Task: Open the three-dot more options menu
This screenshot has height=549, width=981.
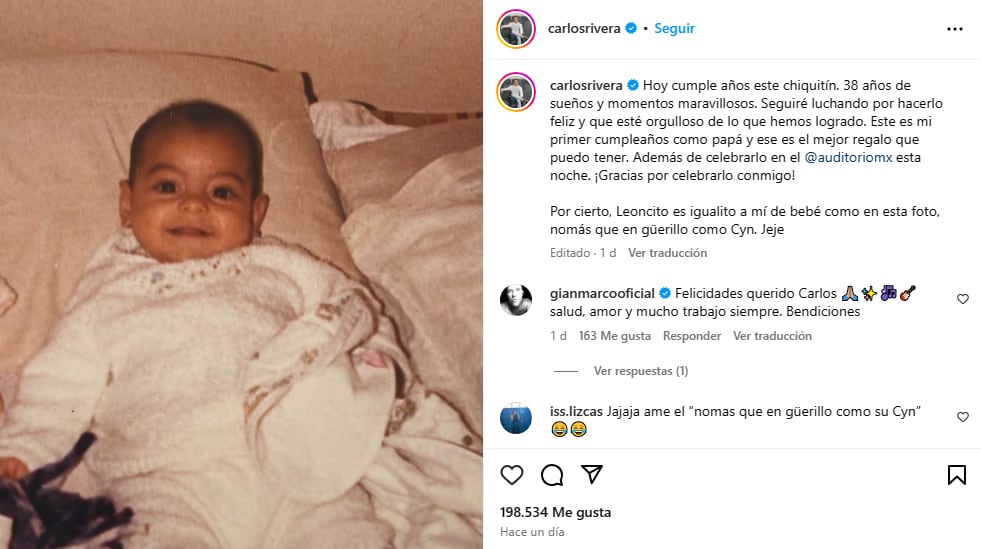Action: coord(955,29)
